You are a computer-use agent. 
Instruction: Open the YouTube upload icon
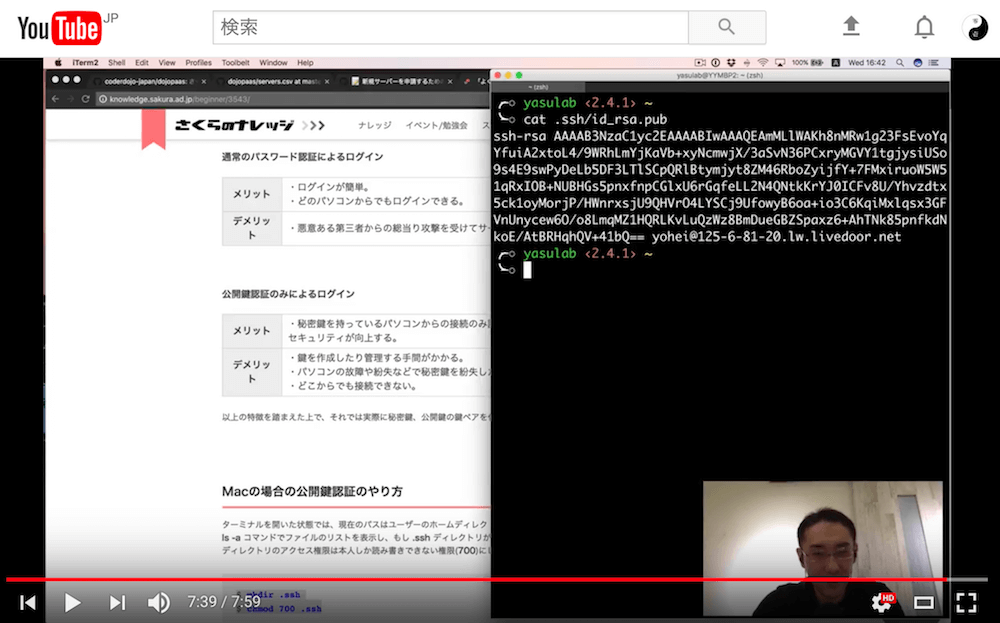851,27
